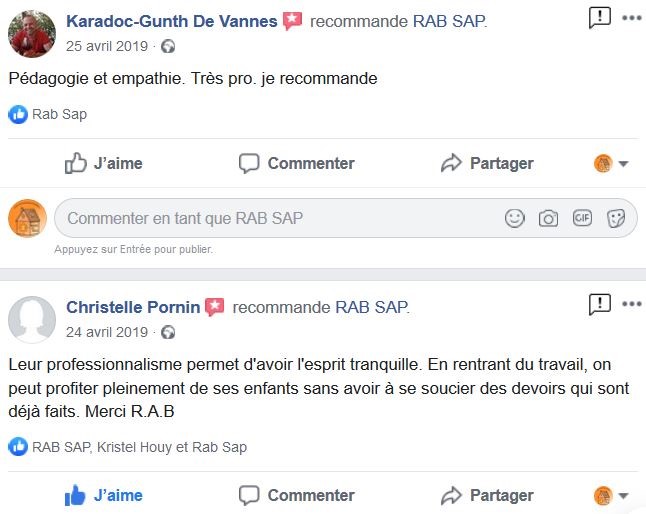This screenshot has width=646, height=514.
Task: Click Commenter under Karadoc-Gunth's post
Action: pyautogui.click(x=297, y=163)
